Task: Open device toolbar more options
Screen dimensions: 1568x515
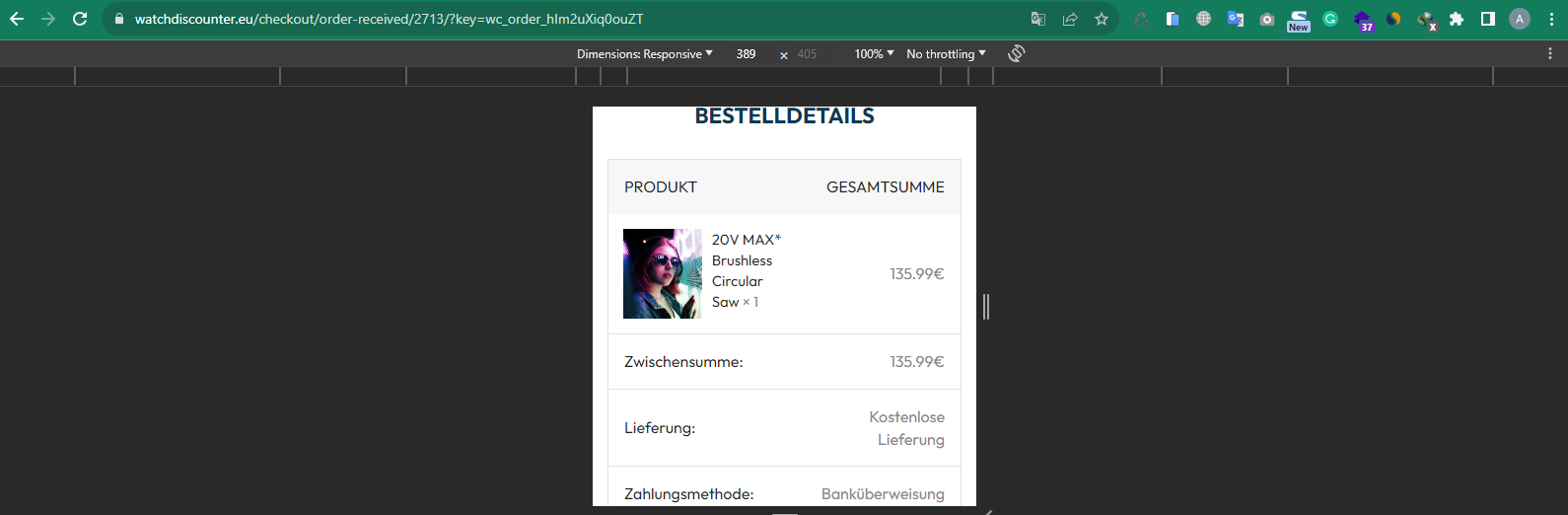Action: 1550,53
